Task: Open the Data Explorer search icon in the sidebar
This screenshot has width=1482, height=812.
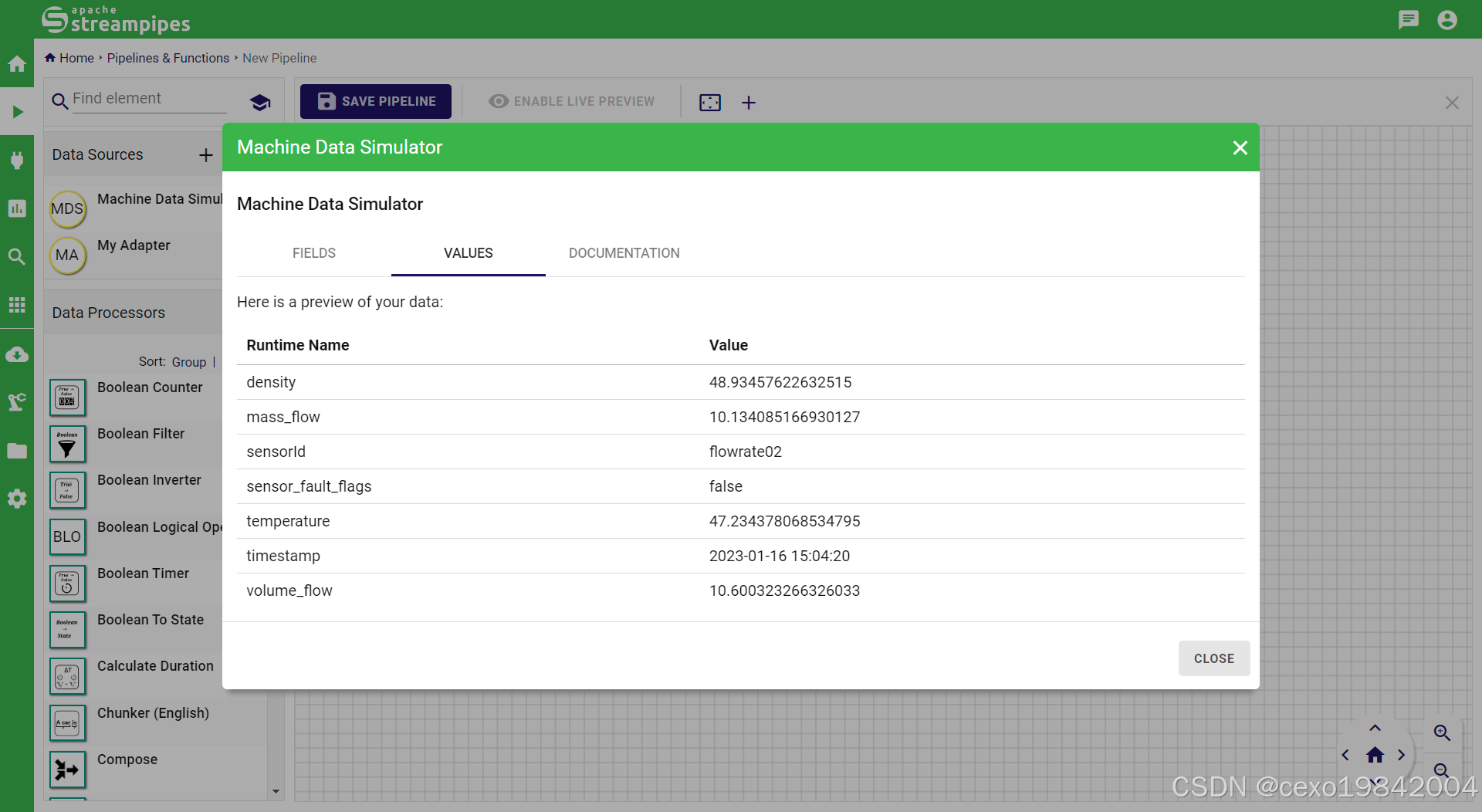Action: [x=17, y=256]
